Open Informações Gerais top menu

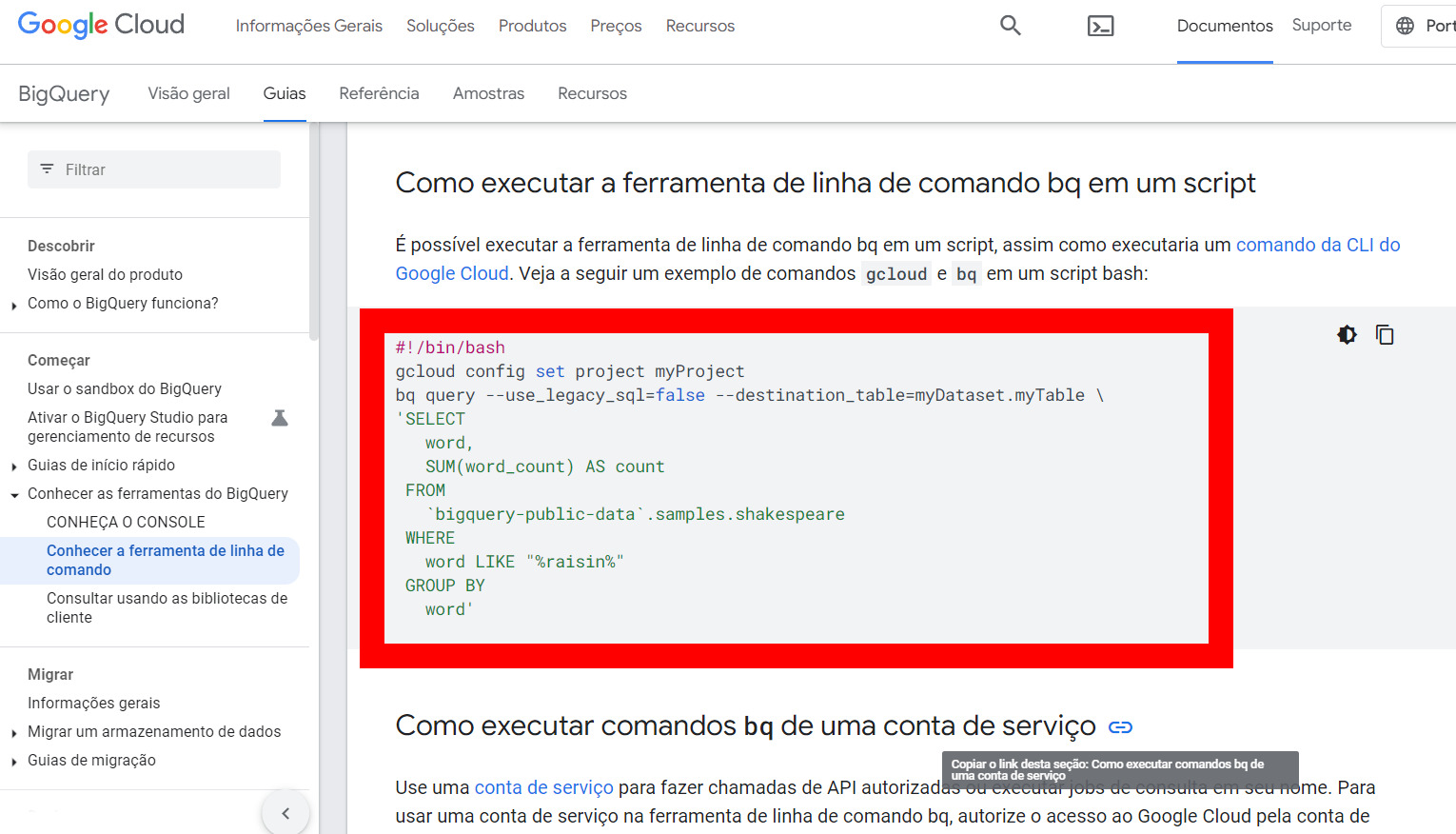pyautogui.click(x=309, y=26)
